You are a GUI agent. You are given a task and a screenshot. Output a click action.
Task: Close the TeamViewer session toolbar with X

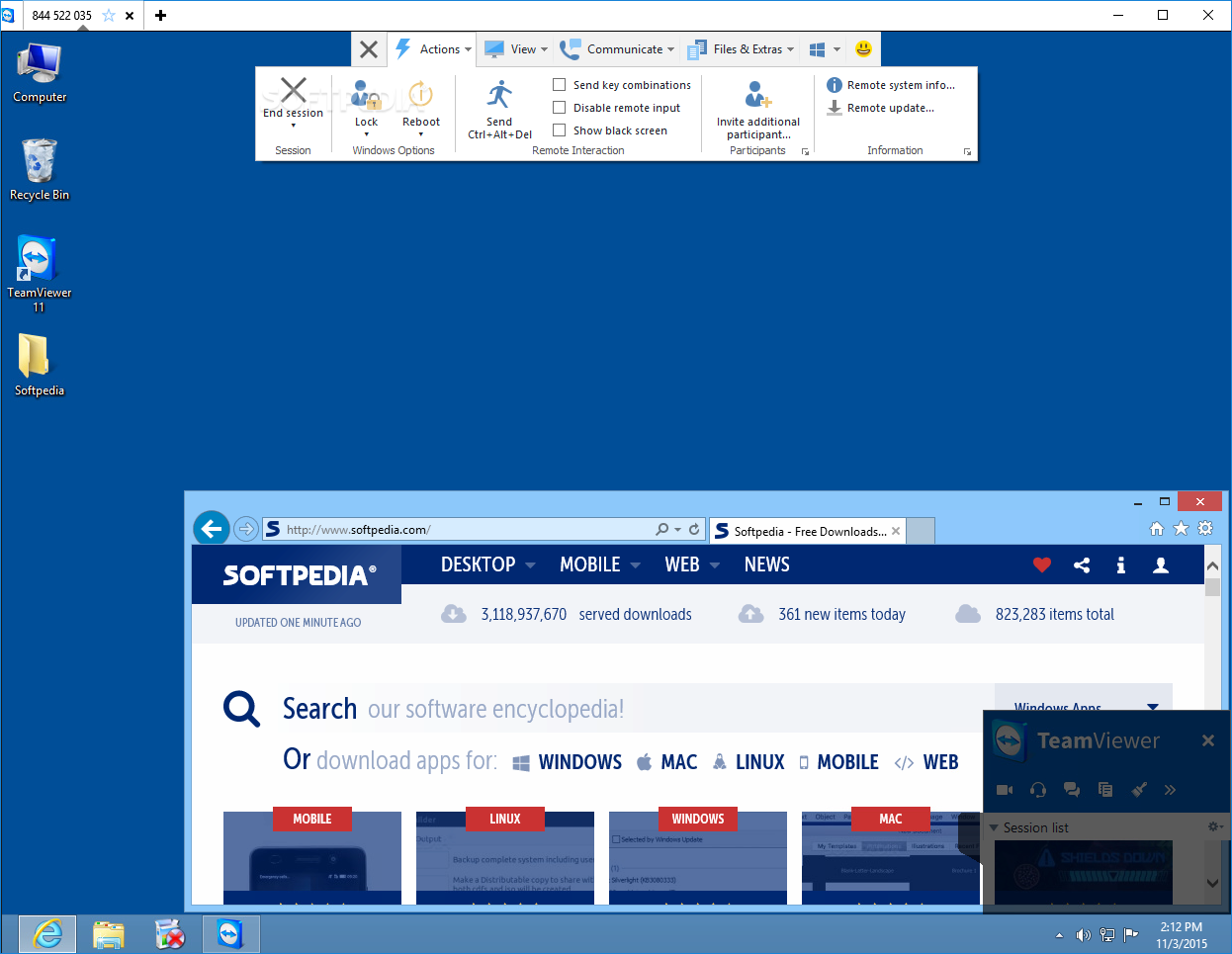pos(369,49)
